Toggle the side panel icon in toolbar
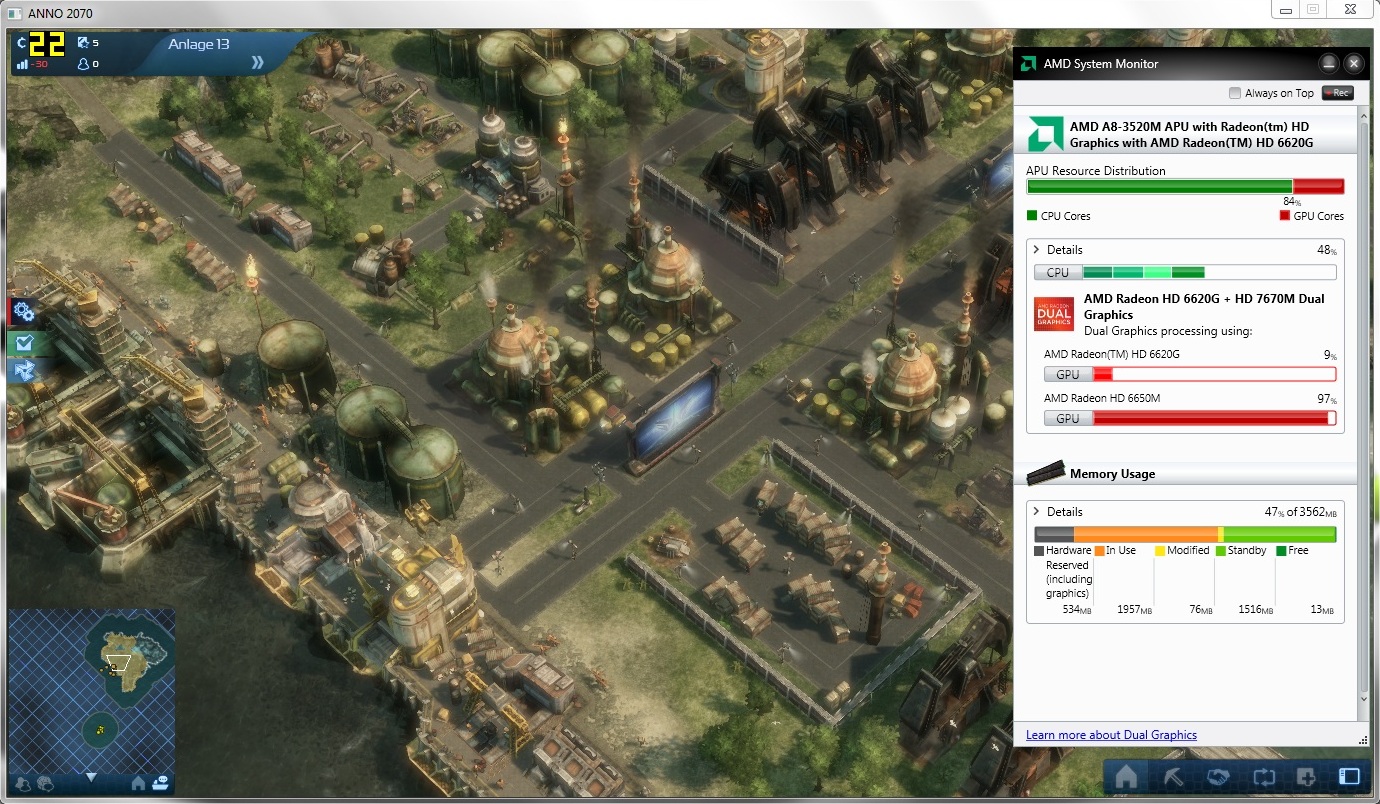 pos(1349,776)
